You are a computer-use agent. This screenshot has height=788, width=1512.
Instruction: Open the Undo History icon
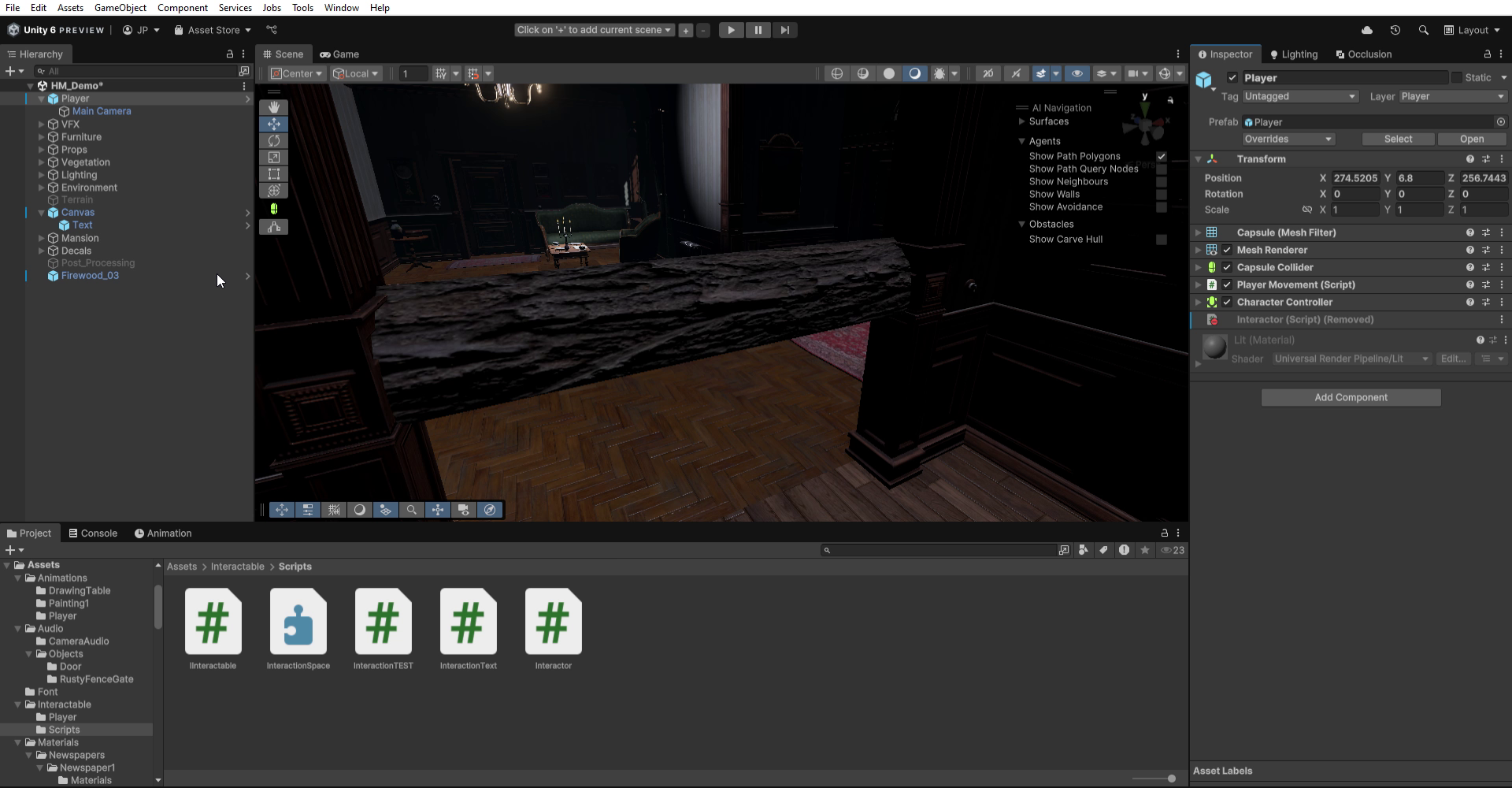coord(1395,30)
